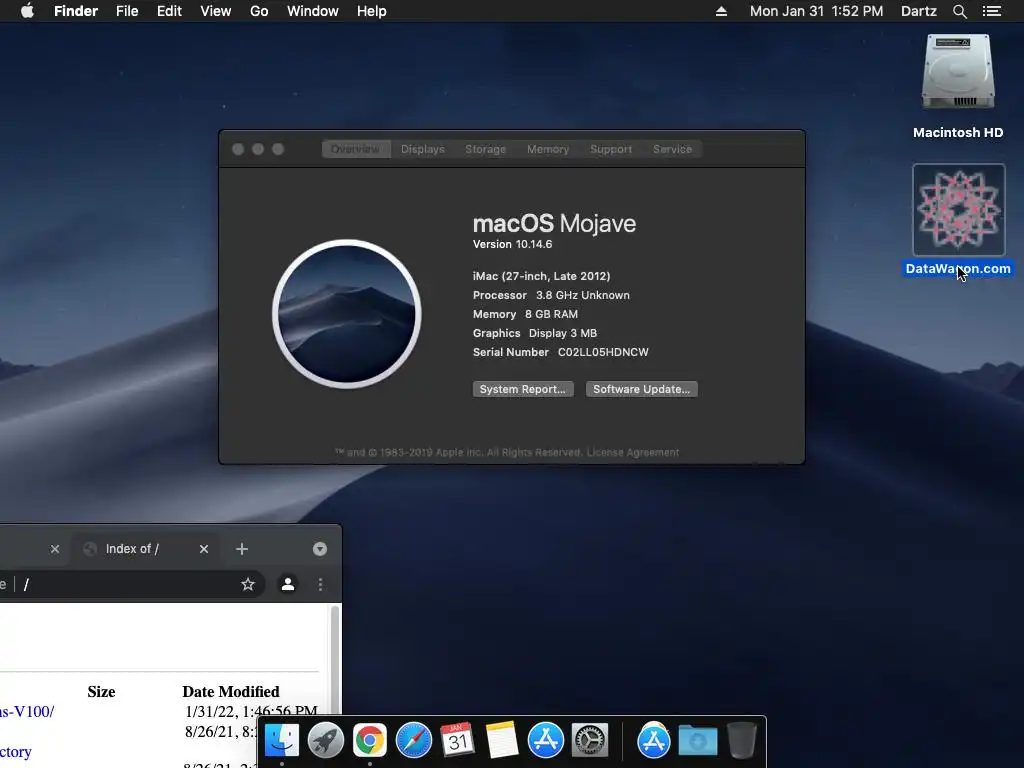This screenshot has height=768, width=1024.
Task: Select the Macintosh HD drive icon
Action: [x=958, y=72]
